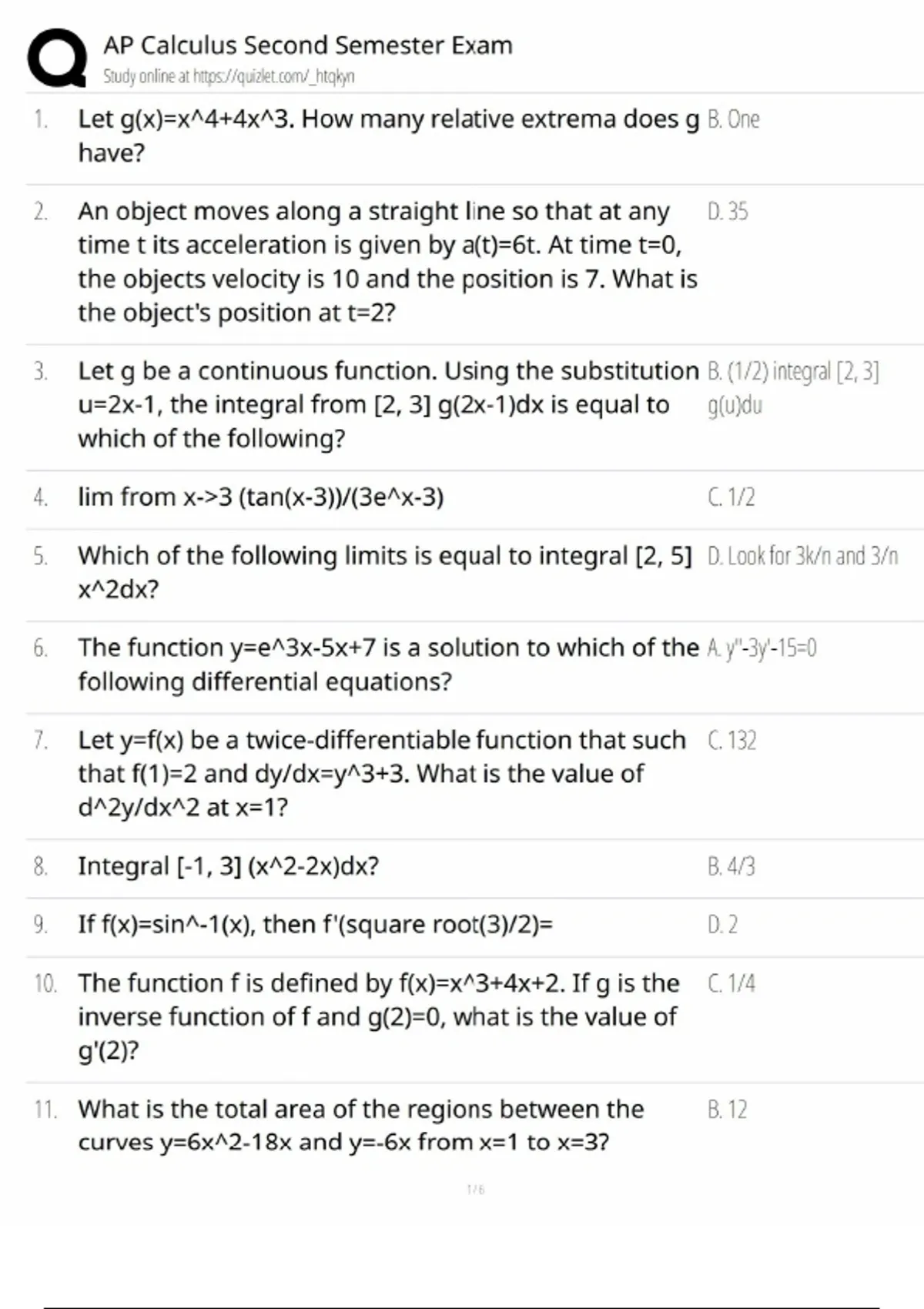924x1309 pixels.
Task: Click the page number 1/6 indicator
Action: (476, 1190)
